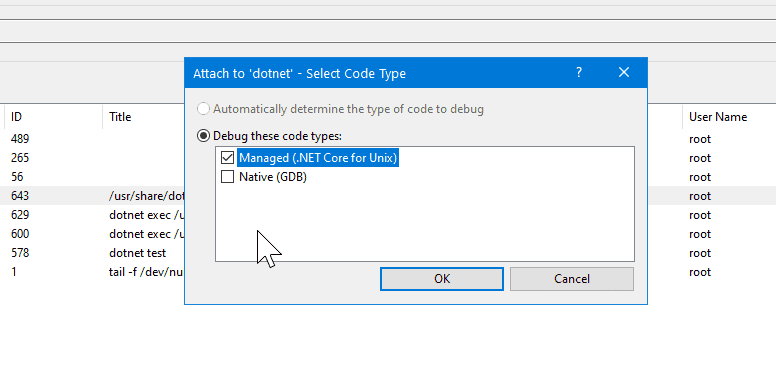This screenshot has height=381, width=776.
Task: Click the 'Native (GDB)' label text
Action: click(x=273, y=177)
